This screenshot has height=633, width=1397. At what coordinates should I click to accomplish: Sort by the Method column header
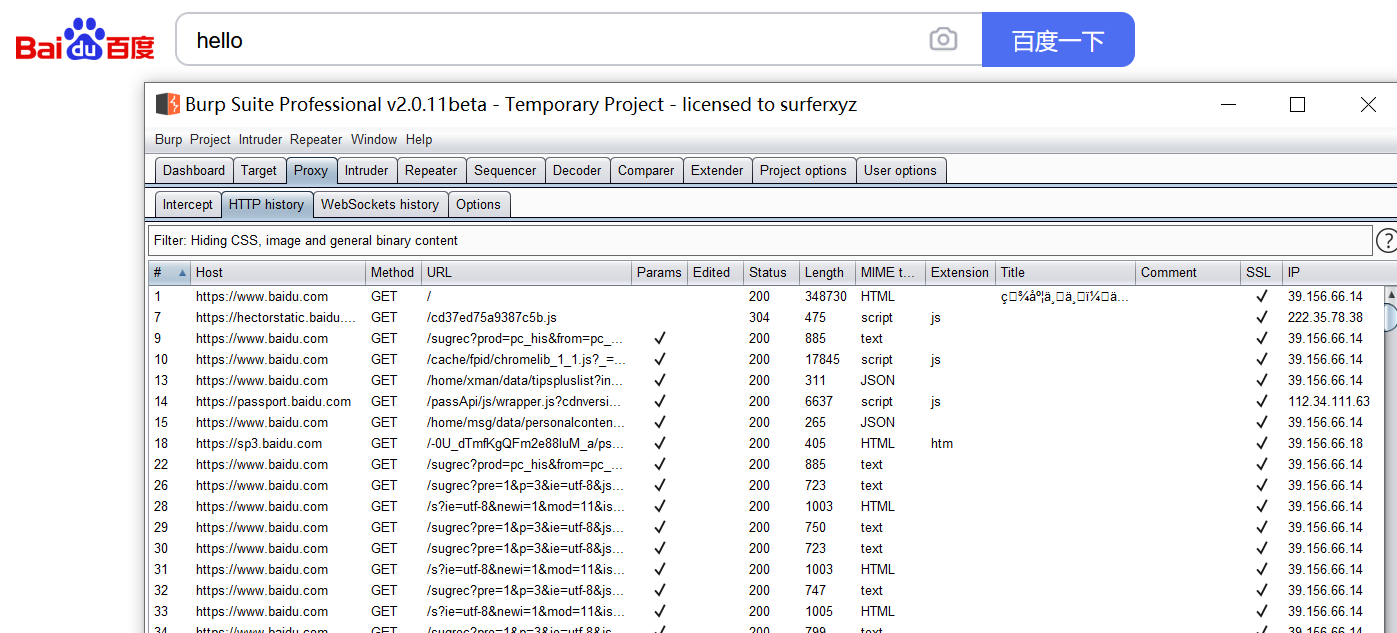tap(392, 272)
